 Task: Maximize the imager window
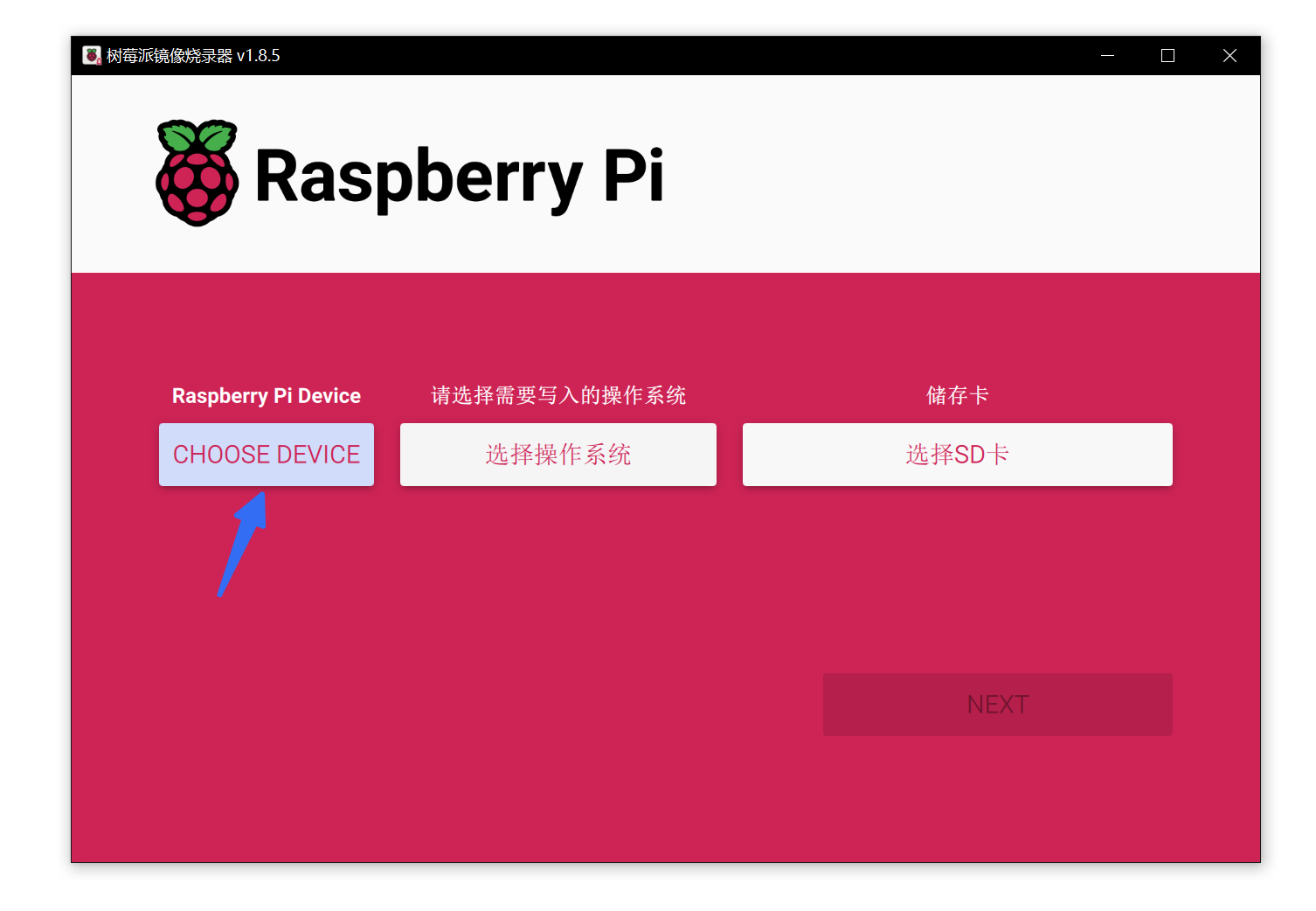1167,56
